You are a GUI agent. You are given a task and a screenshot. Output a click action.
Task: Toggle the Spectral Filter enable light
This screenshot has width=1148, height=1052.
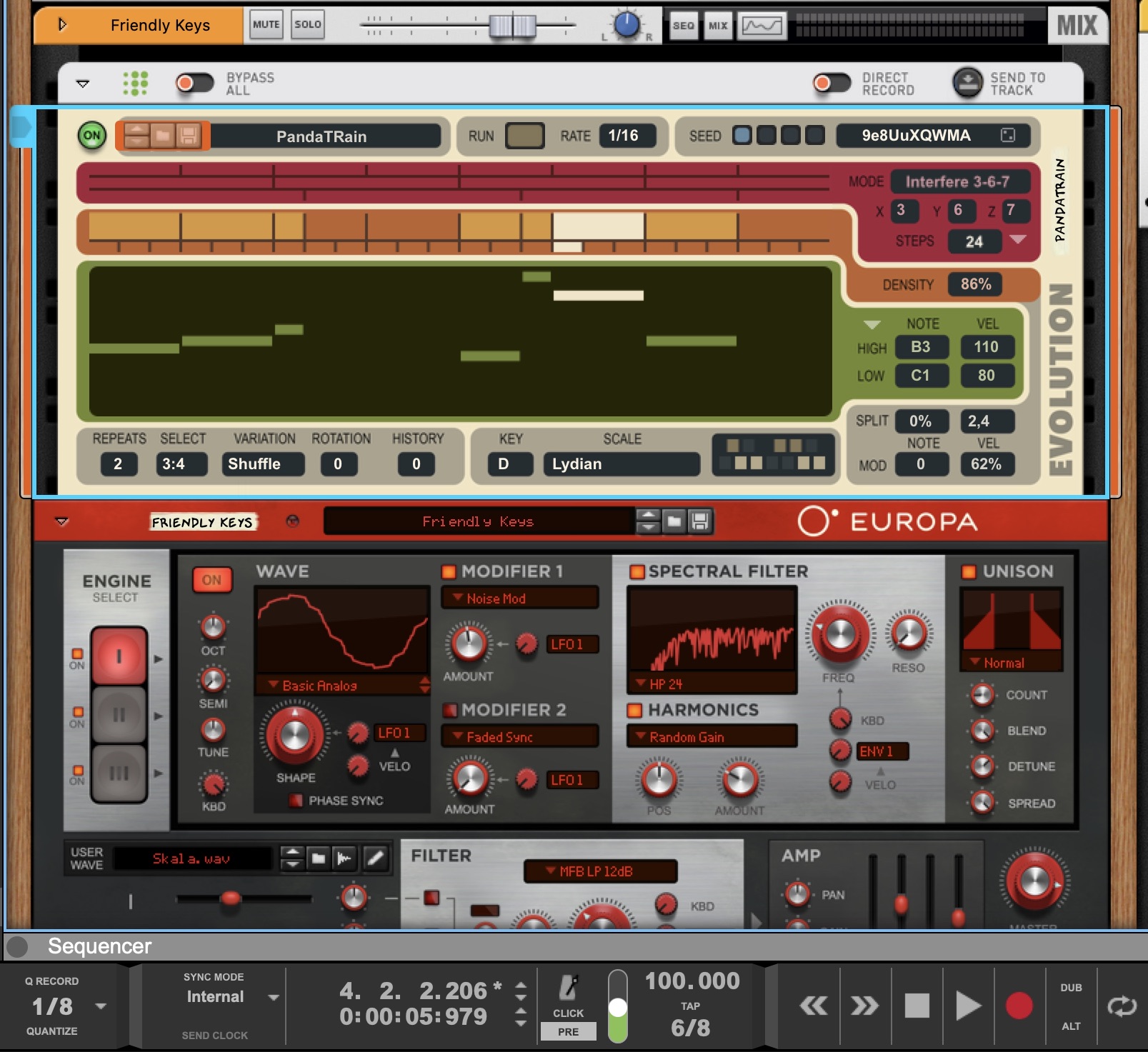(637, 571)
